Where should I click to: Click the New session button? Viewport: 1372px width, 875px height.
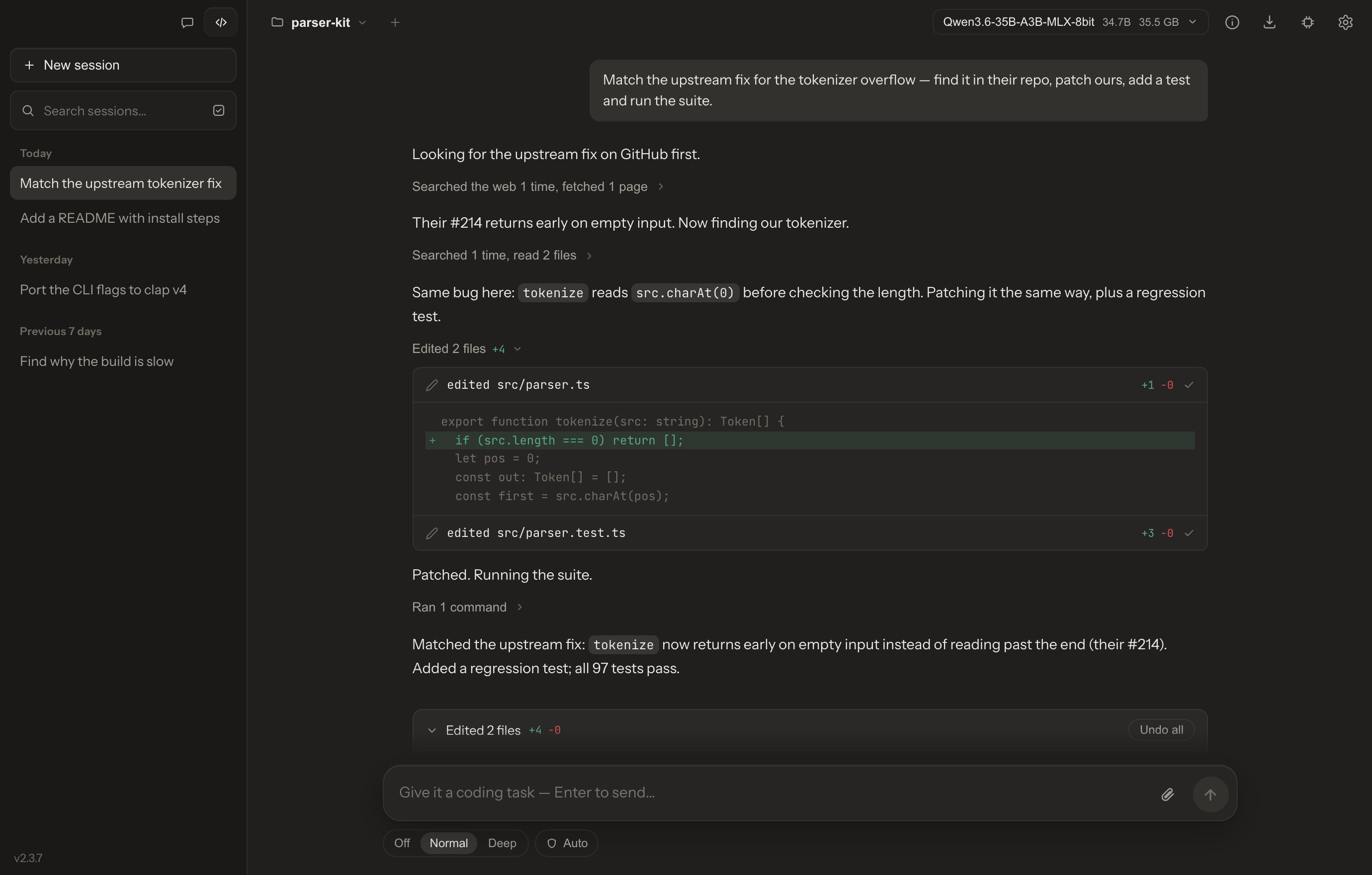pos(123,65)
